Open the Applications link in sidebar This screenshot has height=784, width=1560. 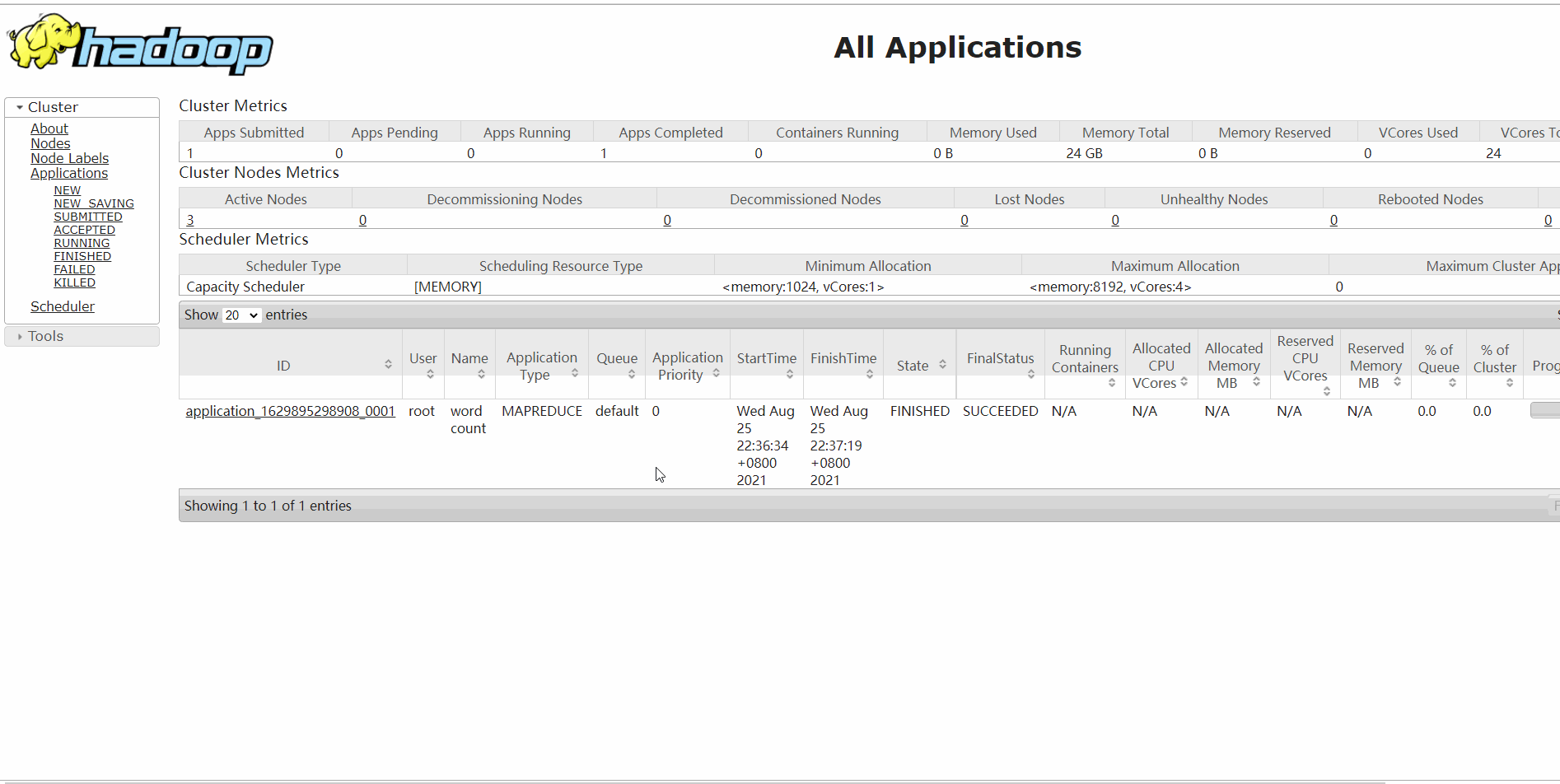(x=69, y=173)
